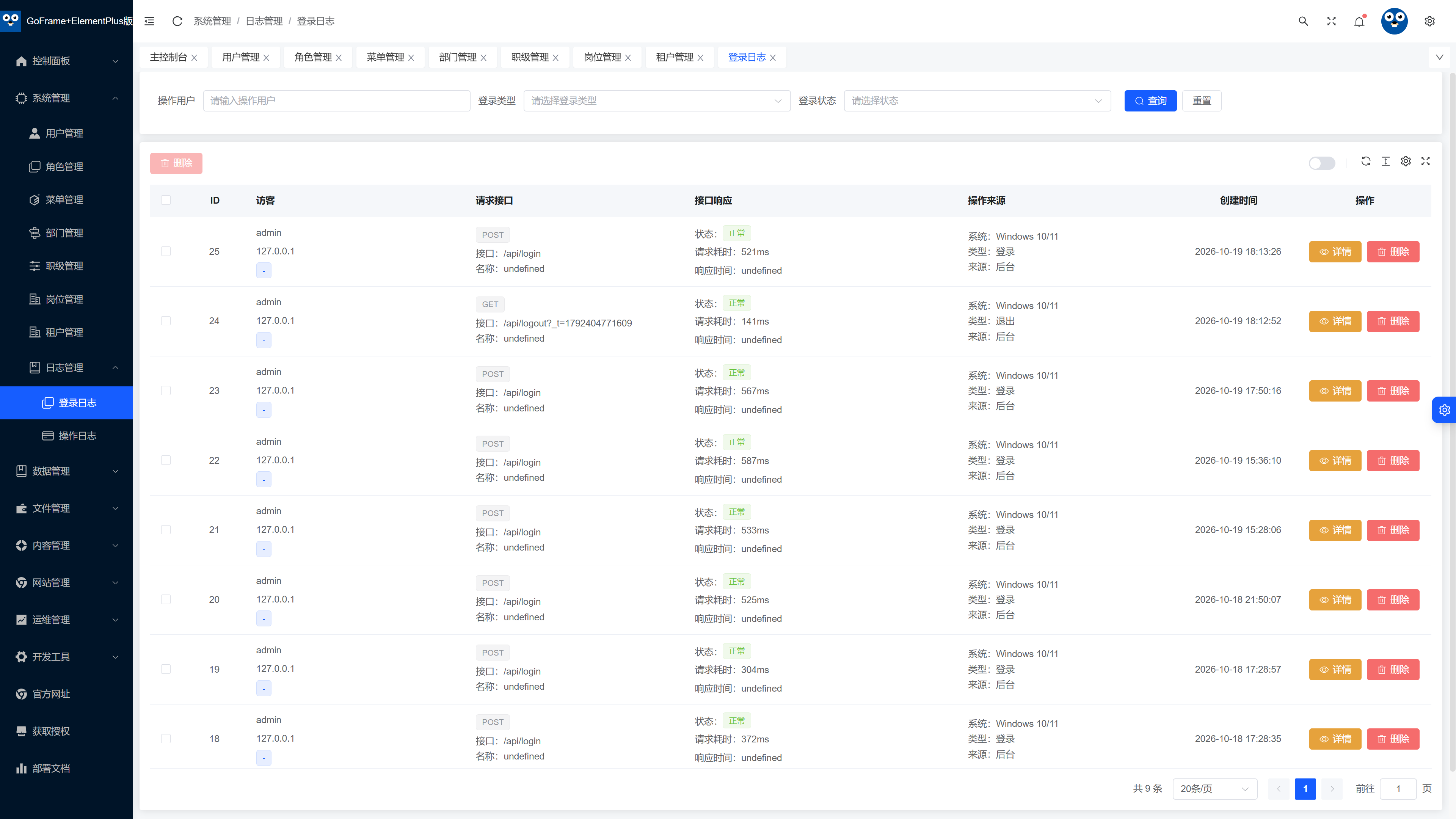The image size is (1456, 819).
Task: Click the blue 查询 button
Action: click(1150, 100)
